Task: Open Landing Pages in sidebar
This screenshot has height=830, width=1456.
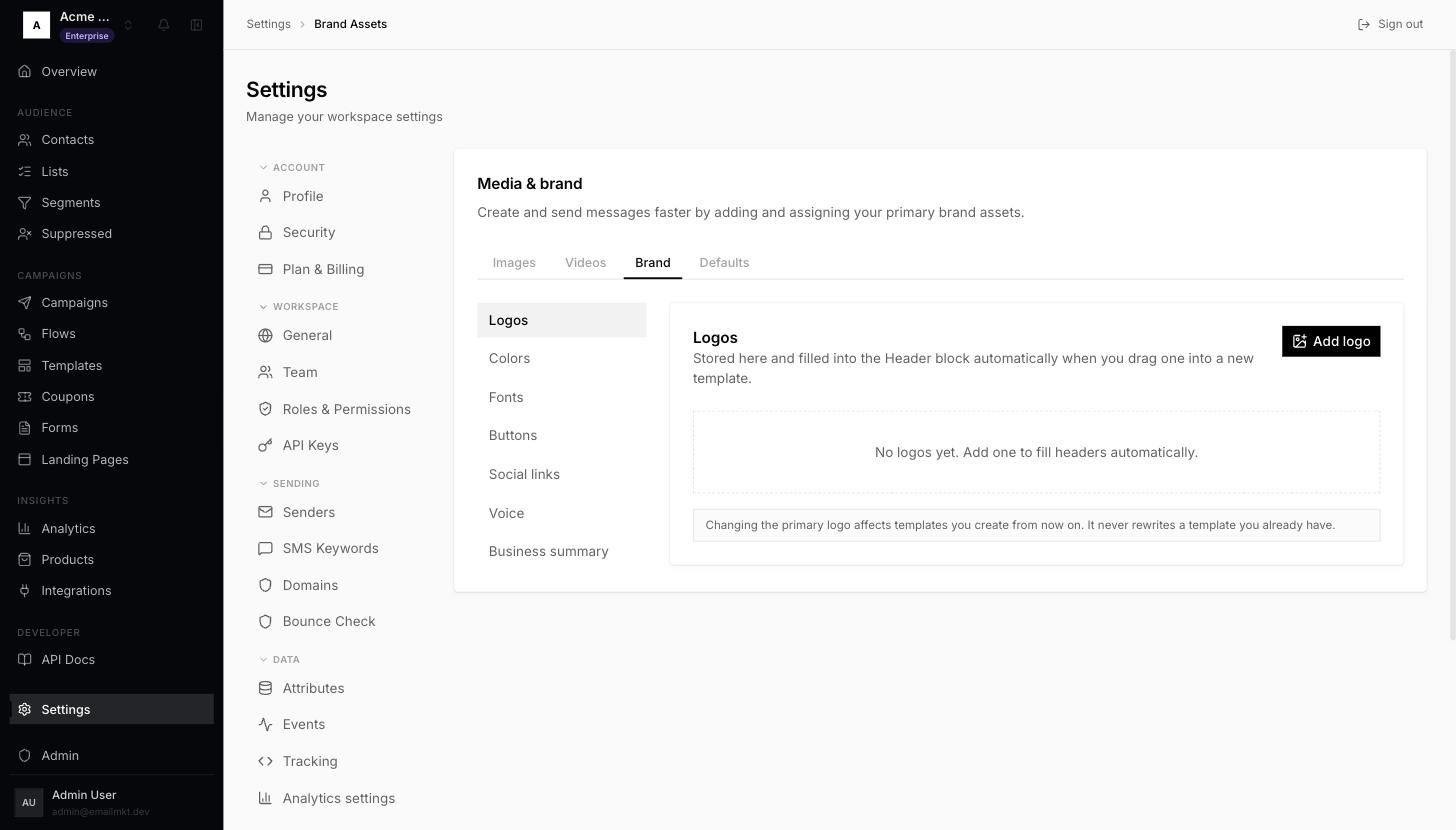Action: coord(112,460)
